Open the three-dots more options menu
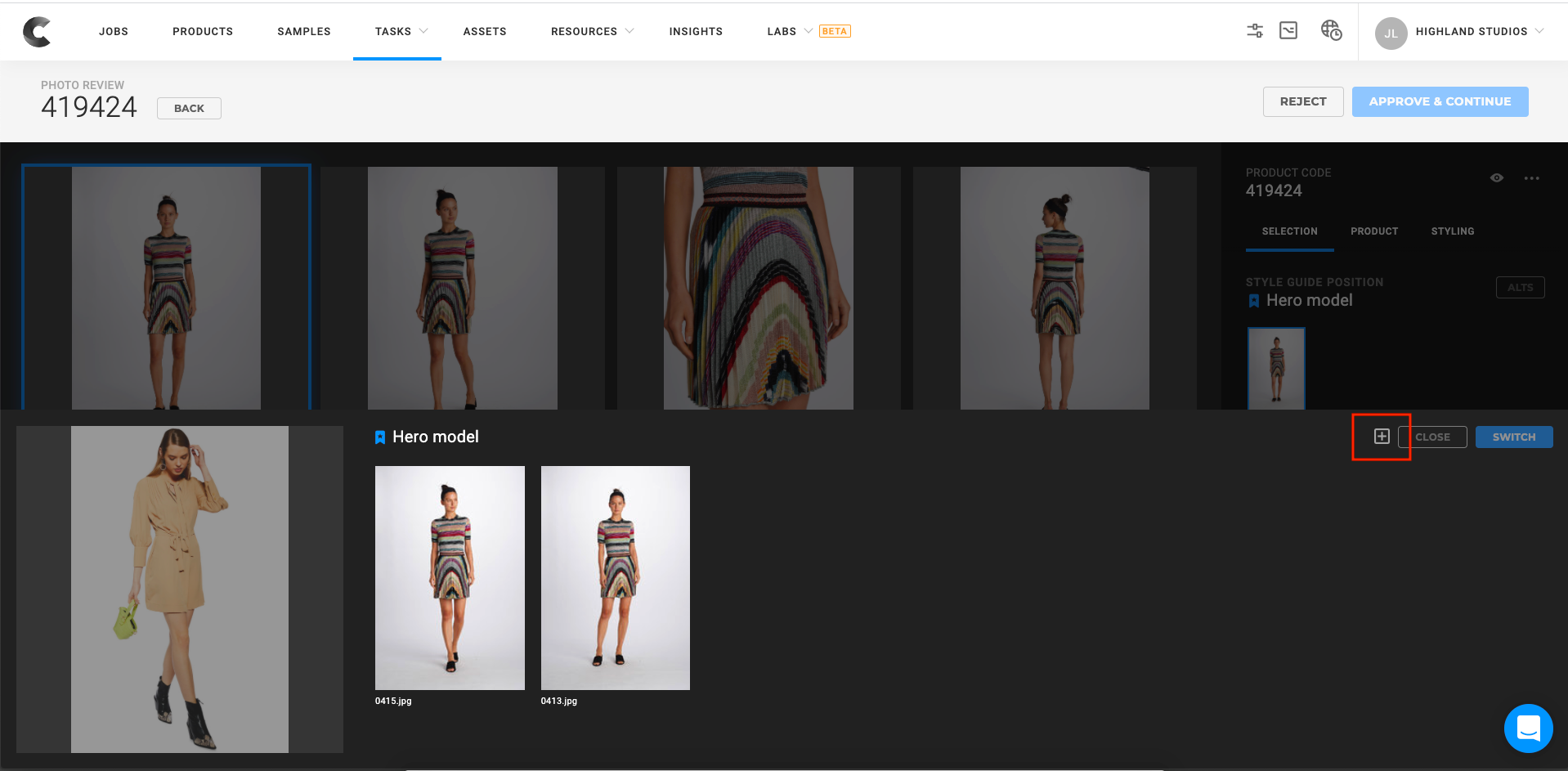 (x=1531, y=178)
